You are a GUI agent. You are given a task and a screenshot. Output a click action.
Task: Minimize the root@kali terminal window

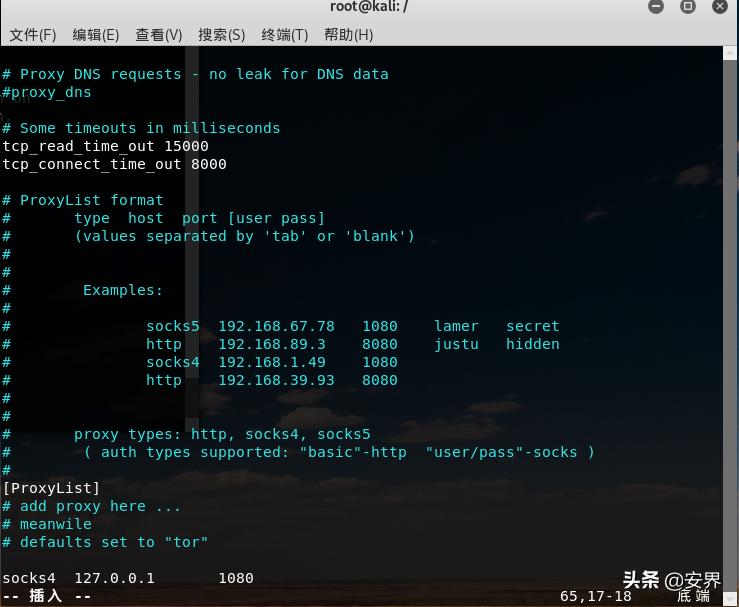pyautogui.click(x=656, y=6)
